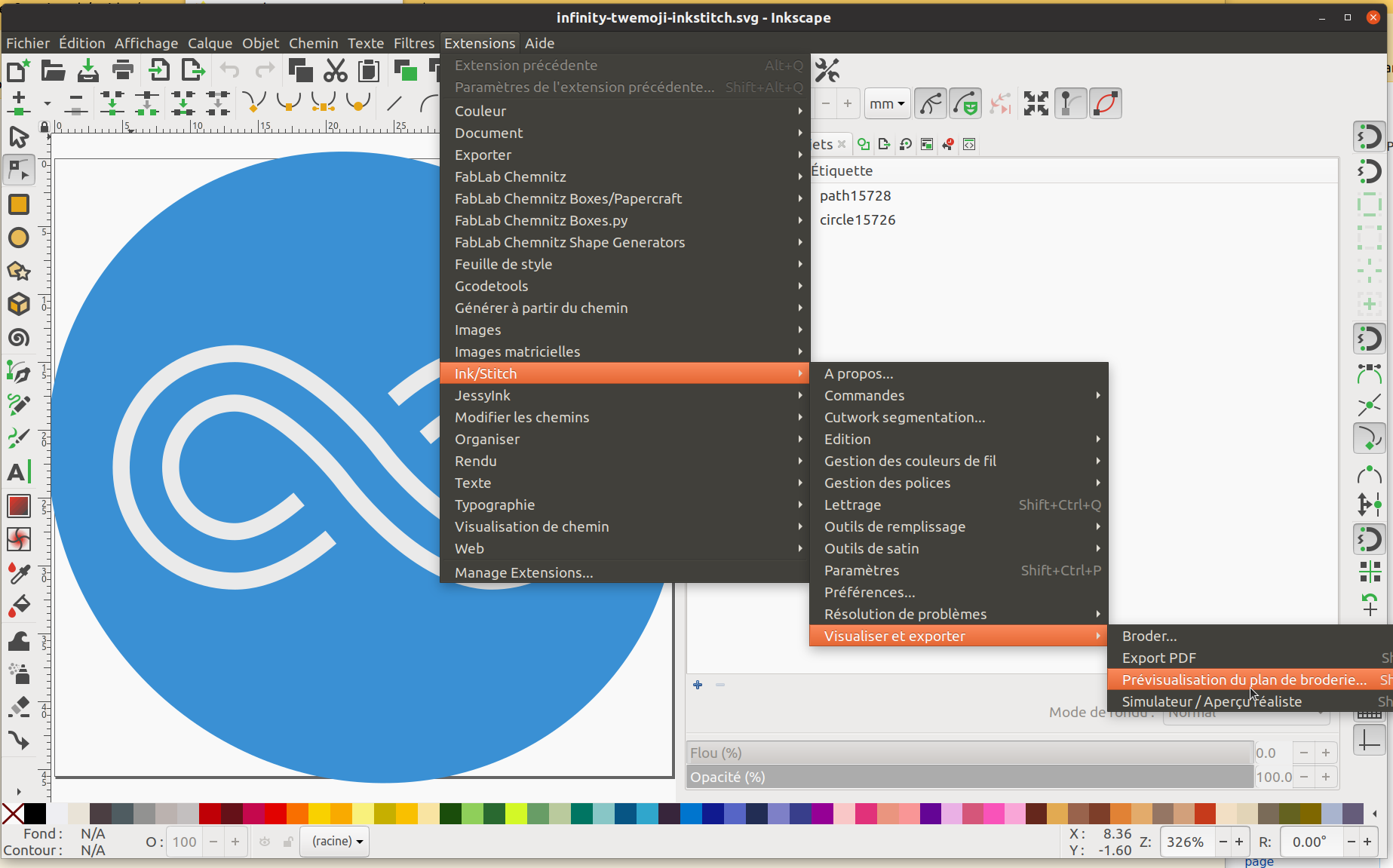Expand the Outils de satin submenu
1393x868 pixels.
(x=959, y=548)
